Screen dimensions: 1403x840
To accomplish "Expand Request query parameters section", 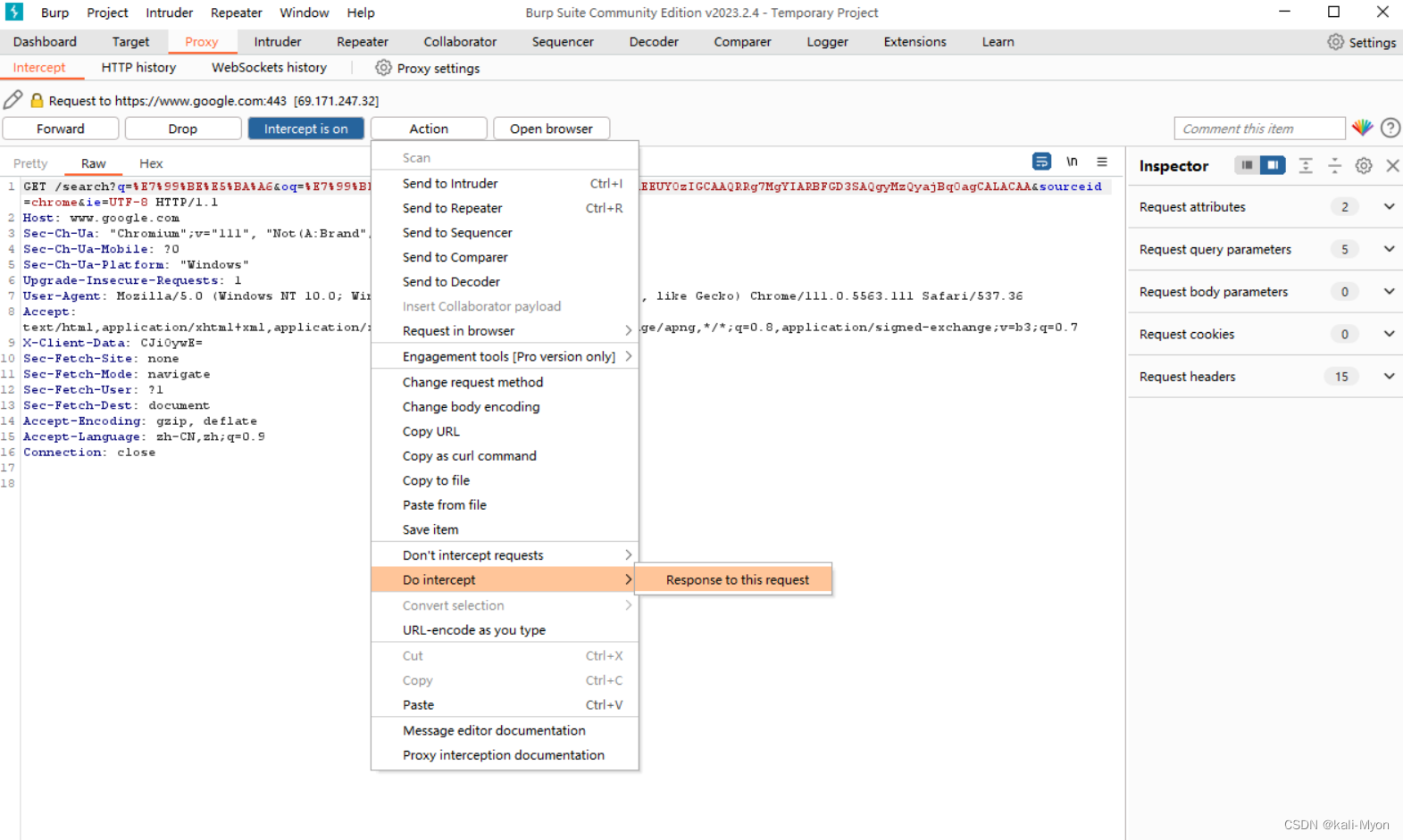I will (1389, 249).
